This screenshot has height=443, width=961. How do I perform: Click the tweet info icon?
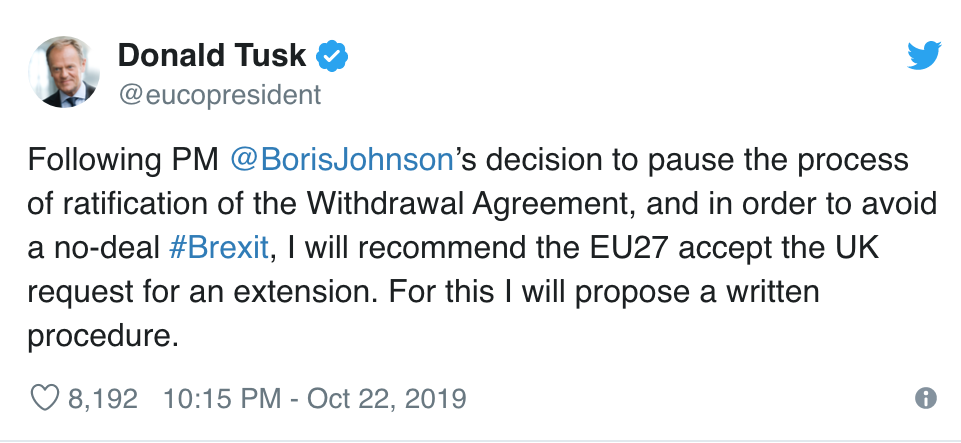pyautogui.click(x=926, y=398)
